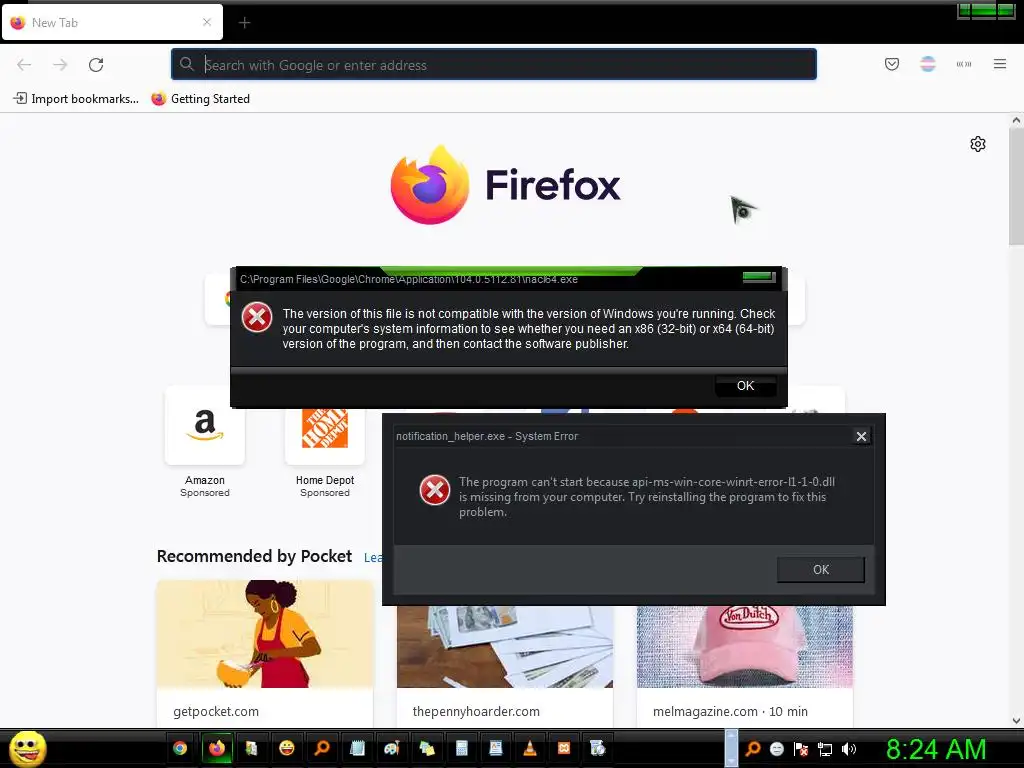Click the scrollbar up arrow
Viewport: 1024px width, 768px height.
pyautogui.click(x=1016, y=120)
